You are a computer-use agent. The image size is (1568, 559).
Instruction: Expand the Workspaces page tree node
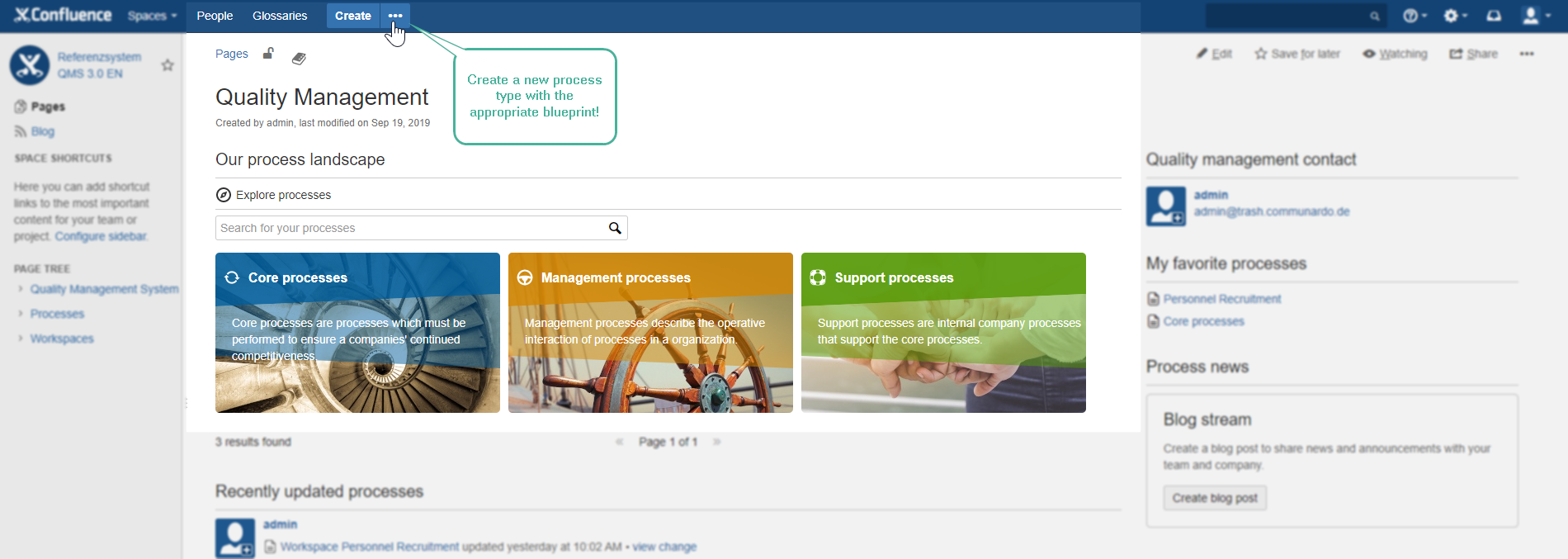coord(21,339)
